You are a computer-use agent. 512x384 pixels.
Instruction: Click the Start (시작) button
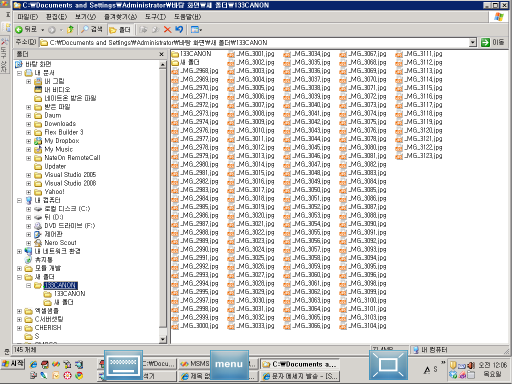tap(13, 364)
